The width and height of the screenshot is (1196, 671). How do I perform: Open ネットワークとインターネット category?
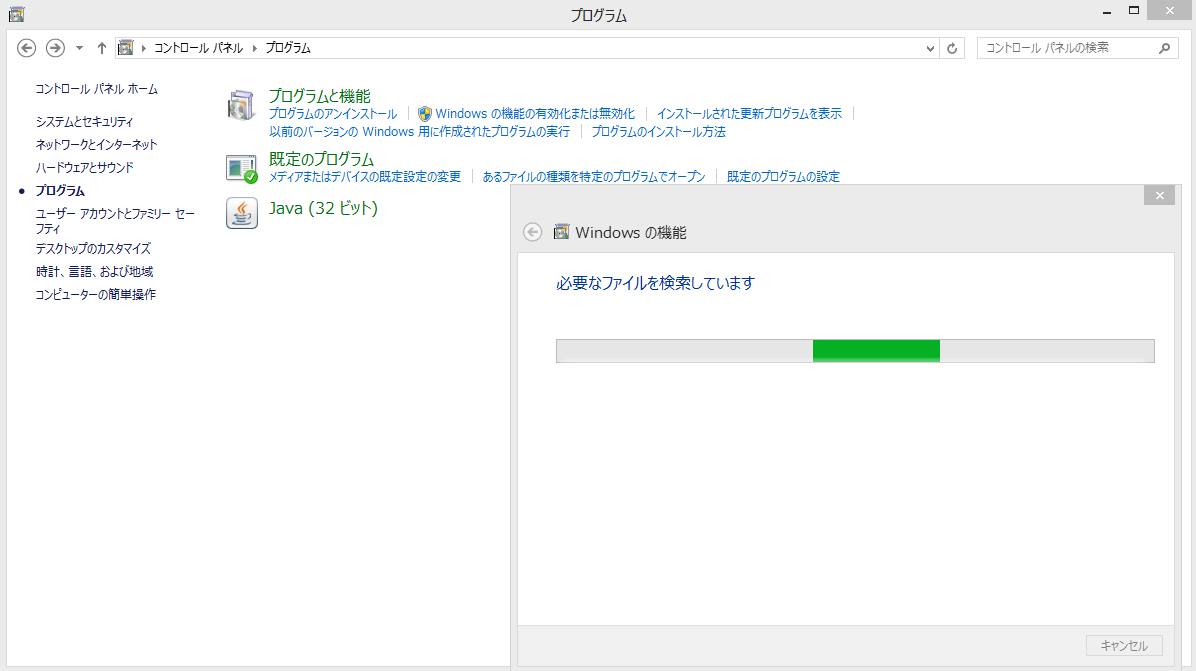(96, 145)
